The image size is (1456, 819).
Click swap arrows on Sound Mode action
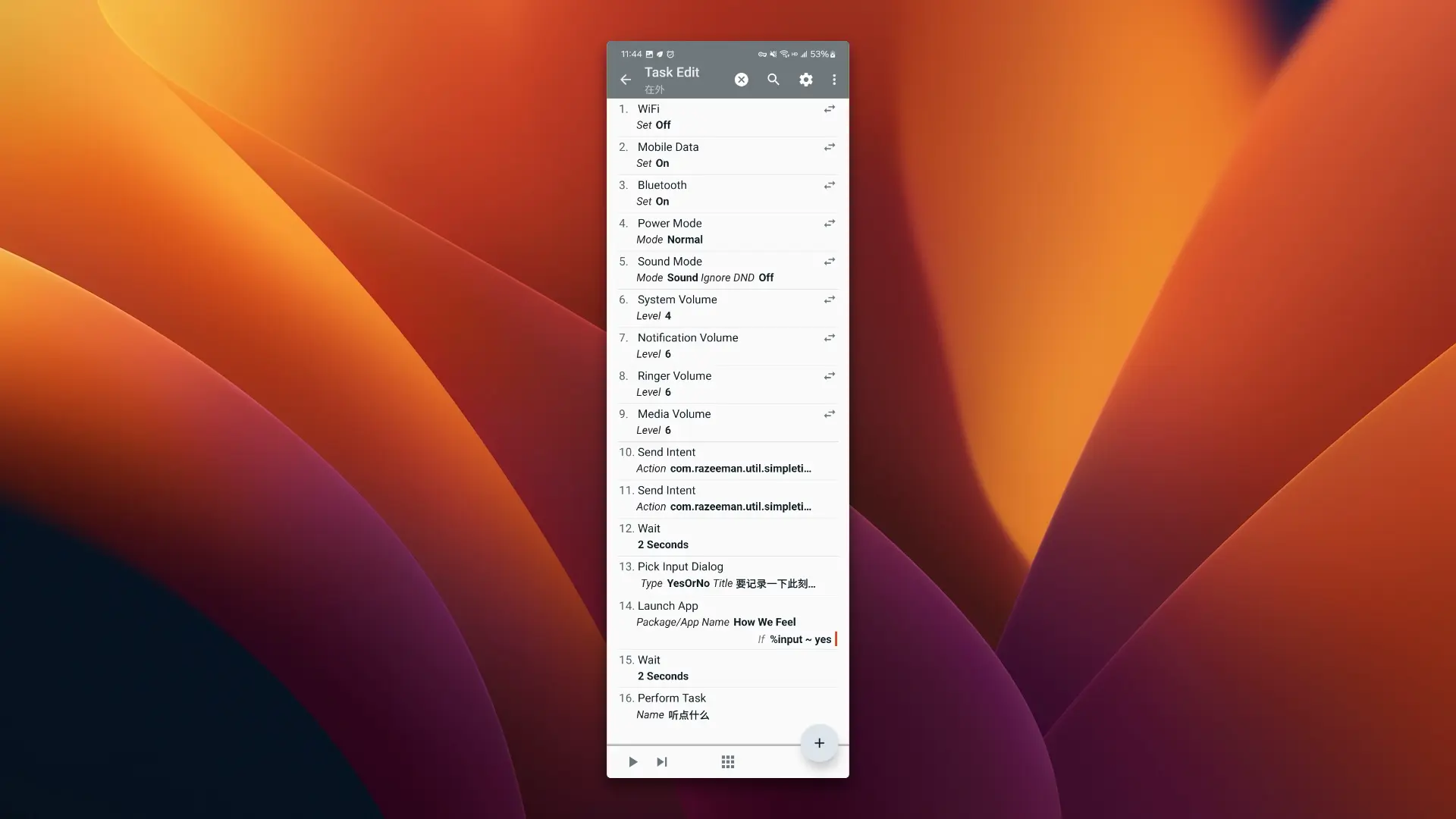click(829, 262)
